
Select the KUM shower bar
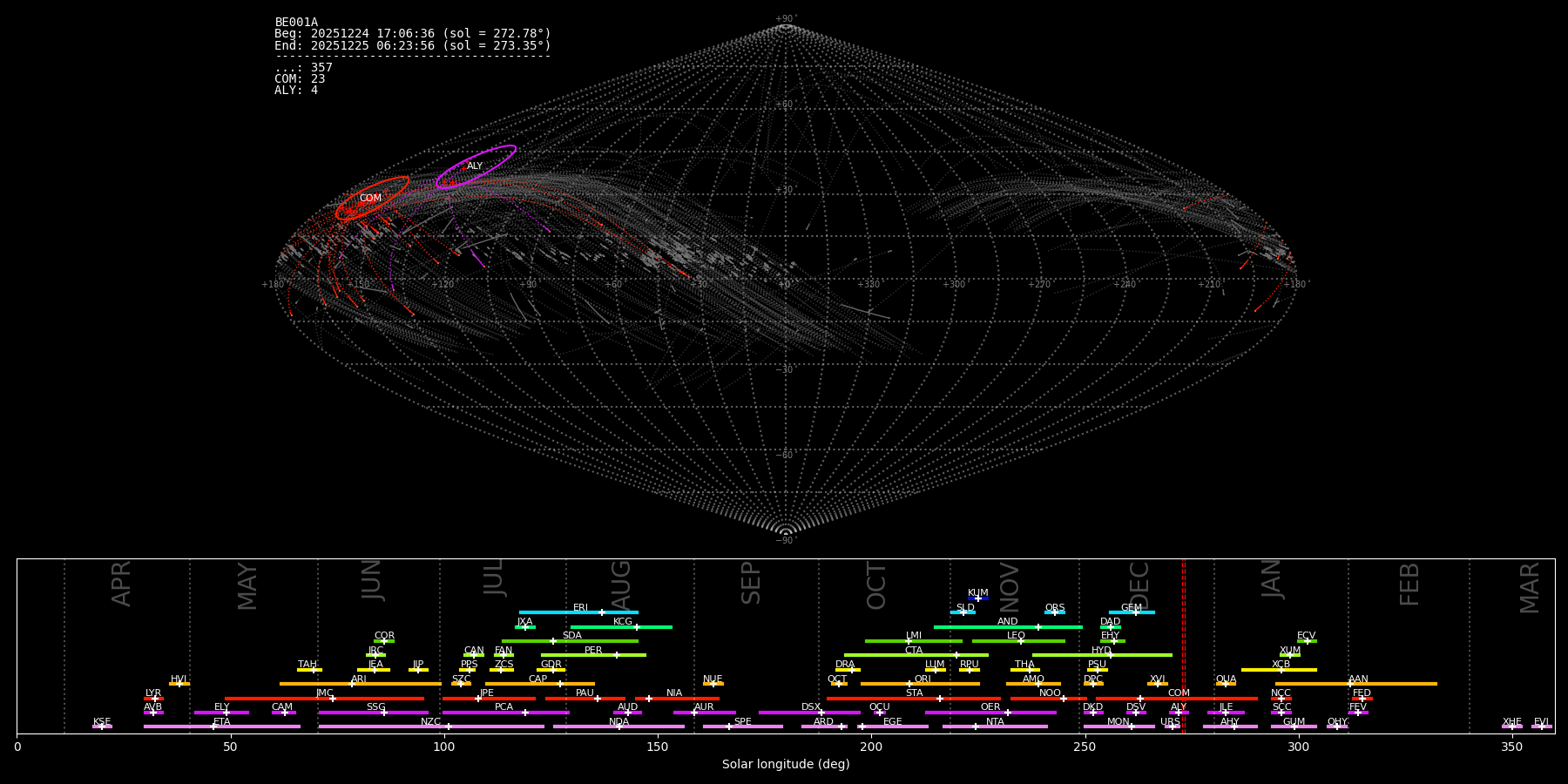click(978, 598)
